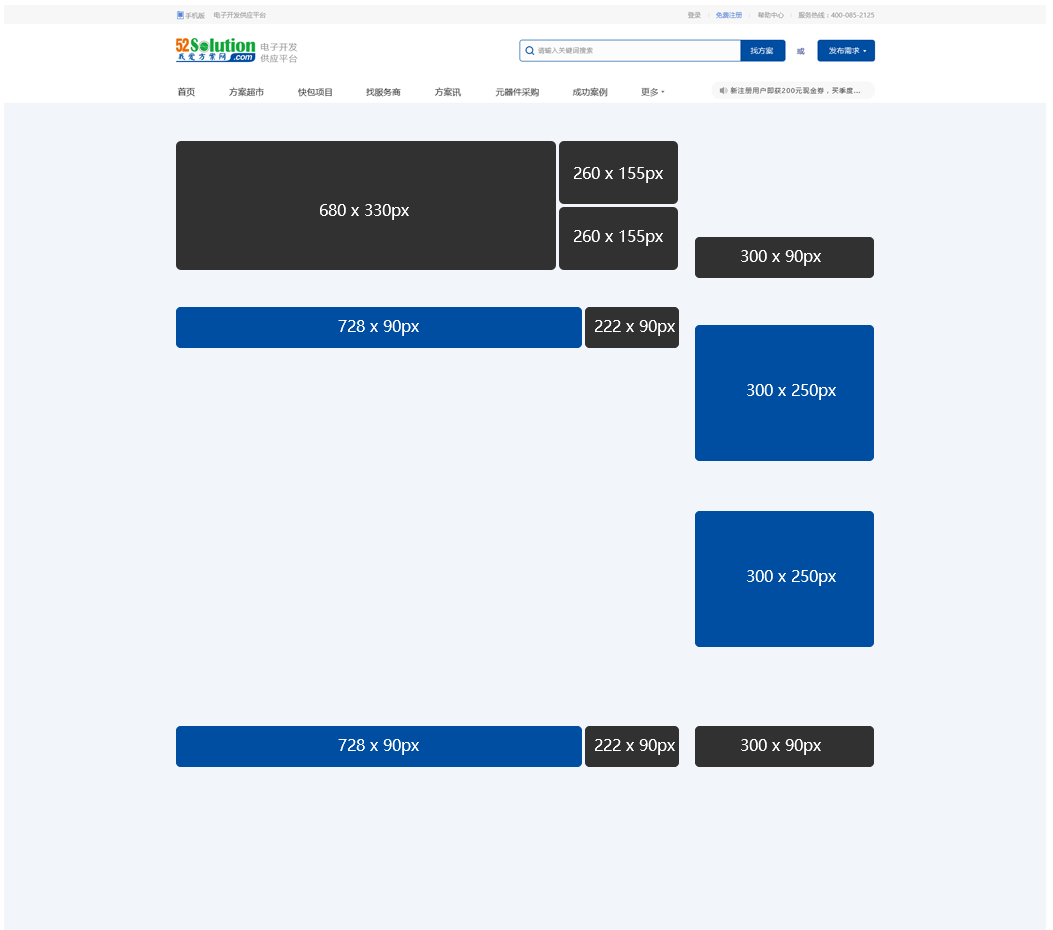Click the 免费注册 register link
This screenshot has width=1053, height=930.
pyautogui.click(x=729, y=15)
